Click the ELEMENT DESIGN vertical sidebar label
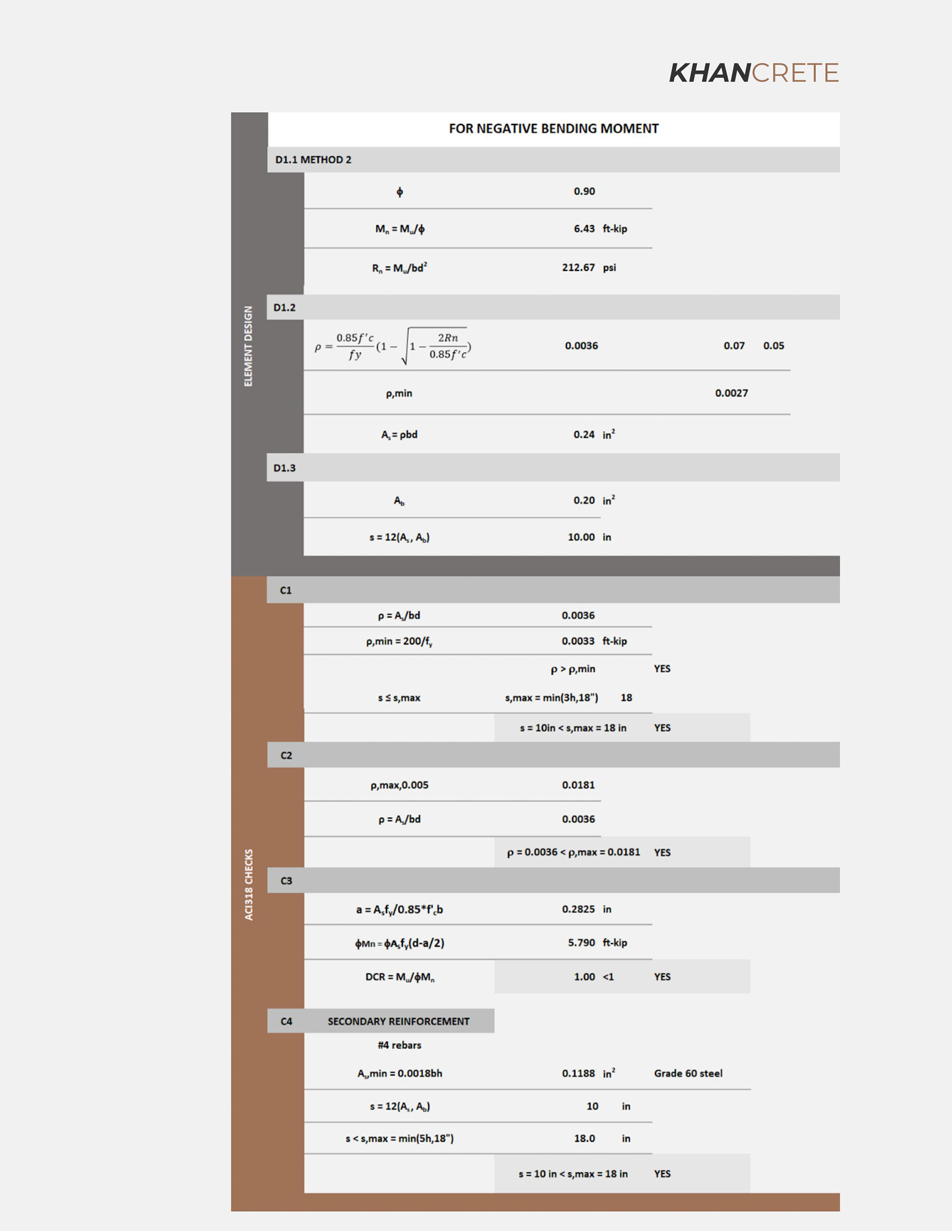Viewport: 952px width, 1232px height. tap(248, 346)
